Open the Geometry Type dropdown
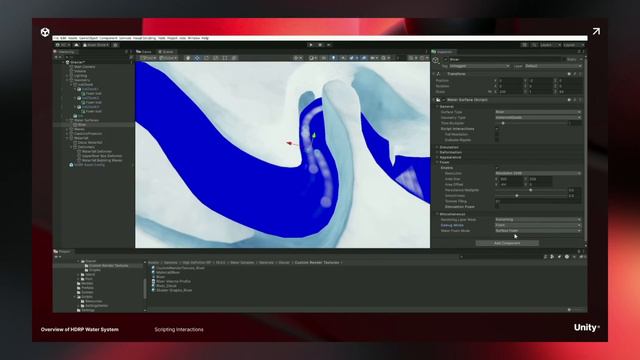 coord(538,118)
